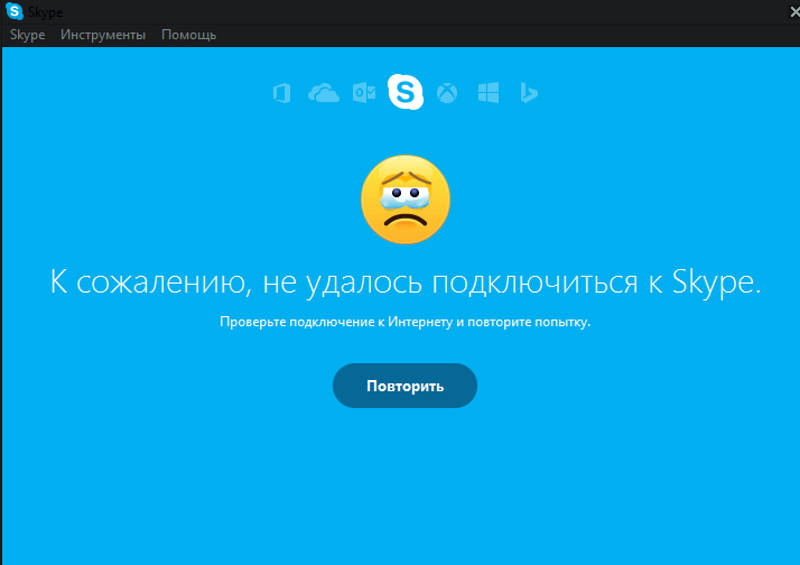The image size is (800, 565).
Task: Click the Windows logo icon
Action: point(488,93)
